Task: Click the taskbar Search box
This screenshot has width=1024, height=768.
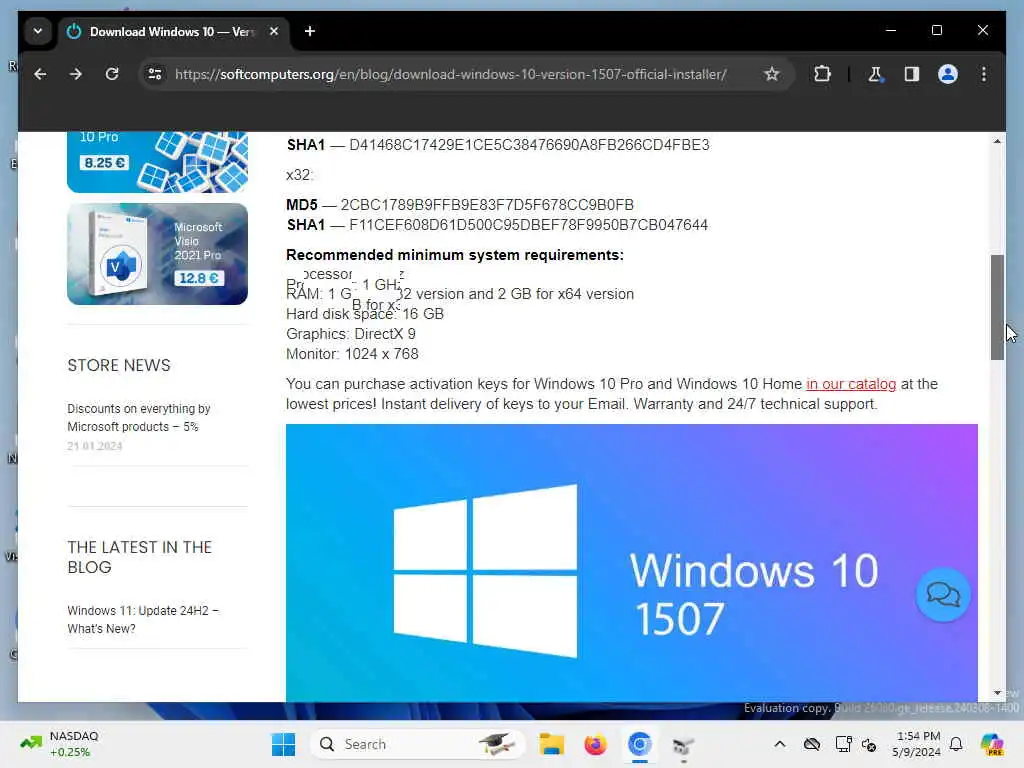Action: tap(418, 744)
